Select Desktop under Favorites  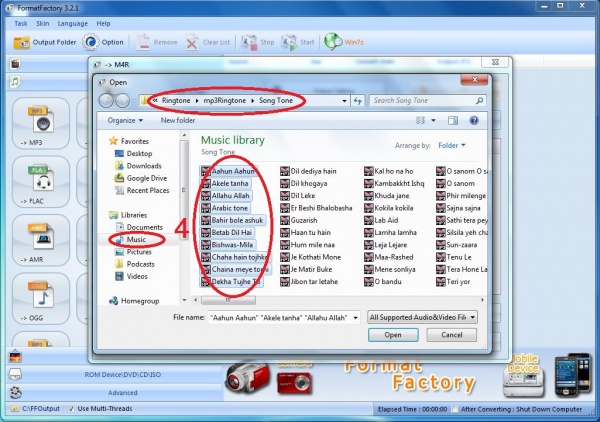[x=134, y=153]
